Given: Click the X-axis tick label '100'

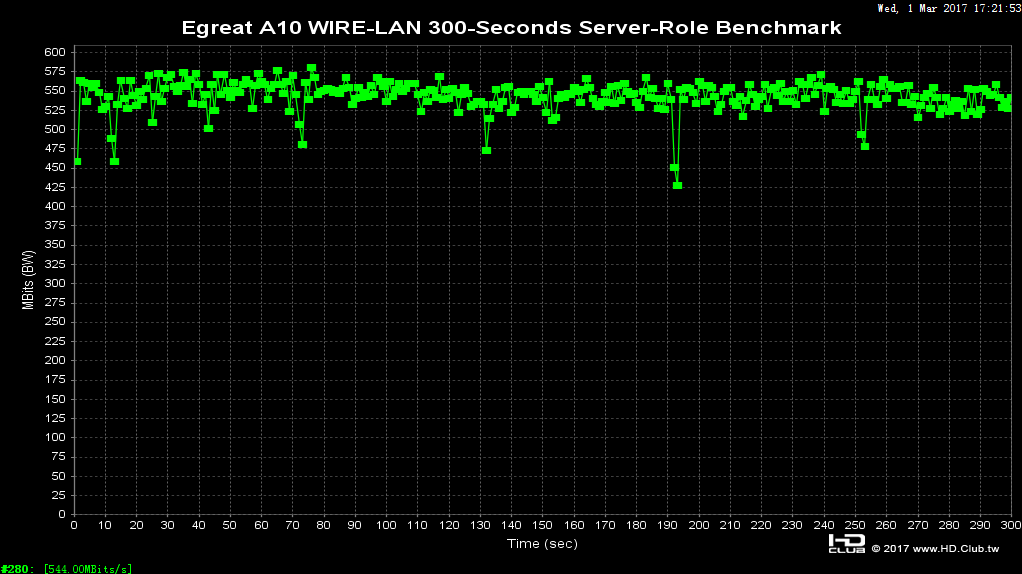Looking at the screenshot, I should [386, 525].
